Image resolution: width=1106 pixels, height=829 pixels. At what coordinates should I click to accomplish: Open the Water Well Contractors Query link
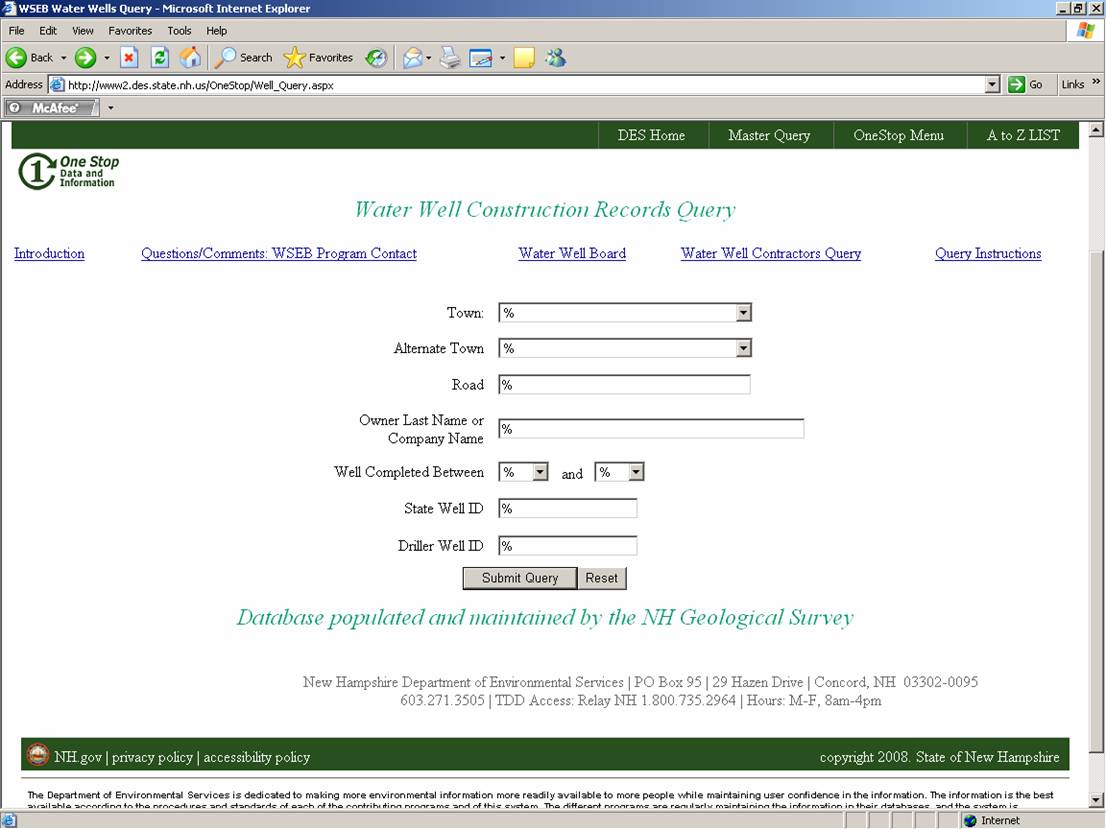pos(770,254)
